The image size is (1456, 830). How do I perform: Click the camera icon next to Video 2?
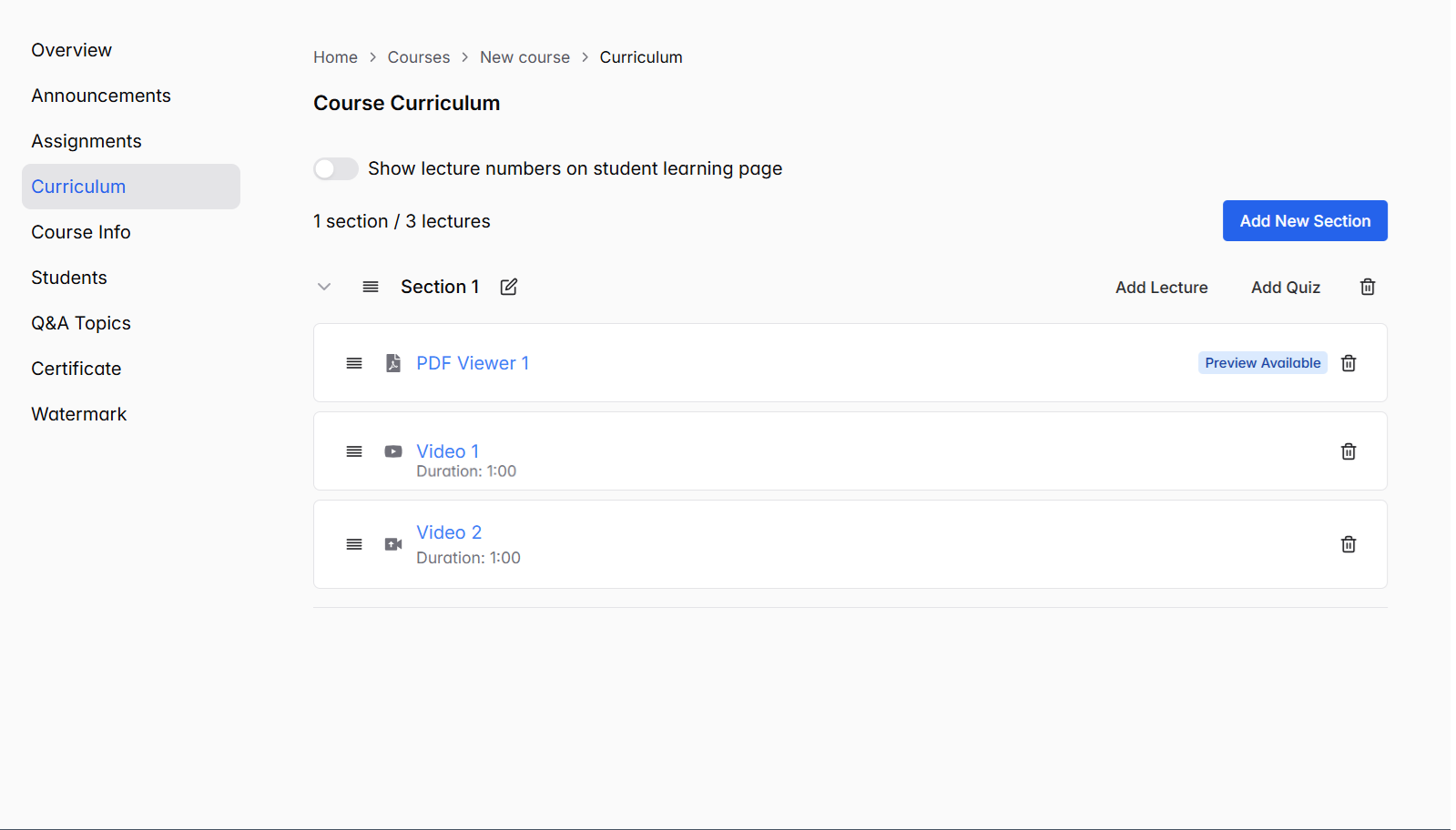click(393, 544)
